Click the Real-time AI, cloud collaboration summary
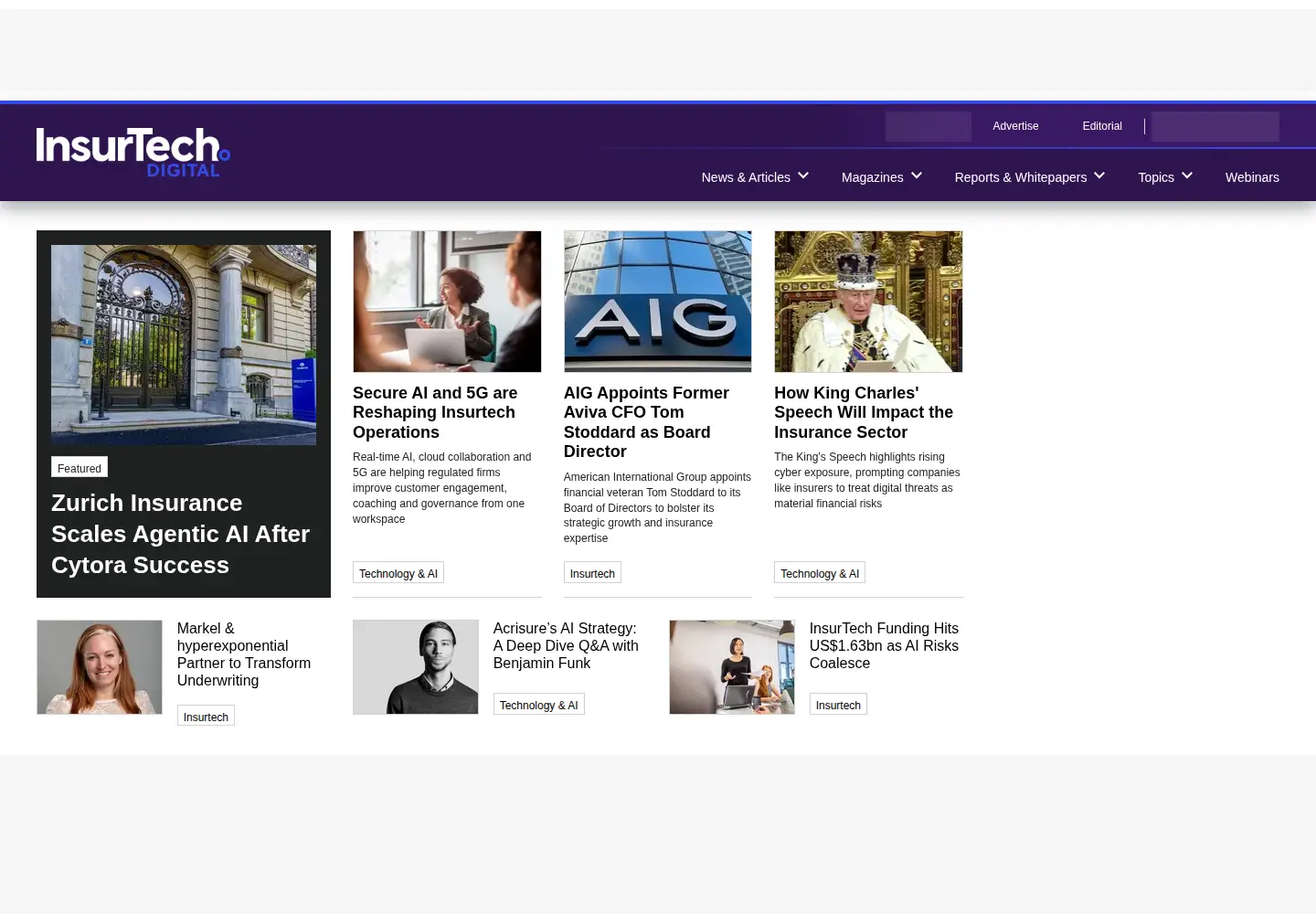Viewport: 1316px width, 914px height. [x=442, y=488]
